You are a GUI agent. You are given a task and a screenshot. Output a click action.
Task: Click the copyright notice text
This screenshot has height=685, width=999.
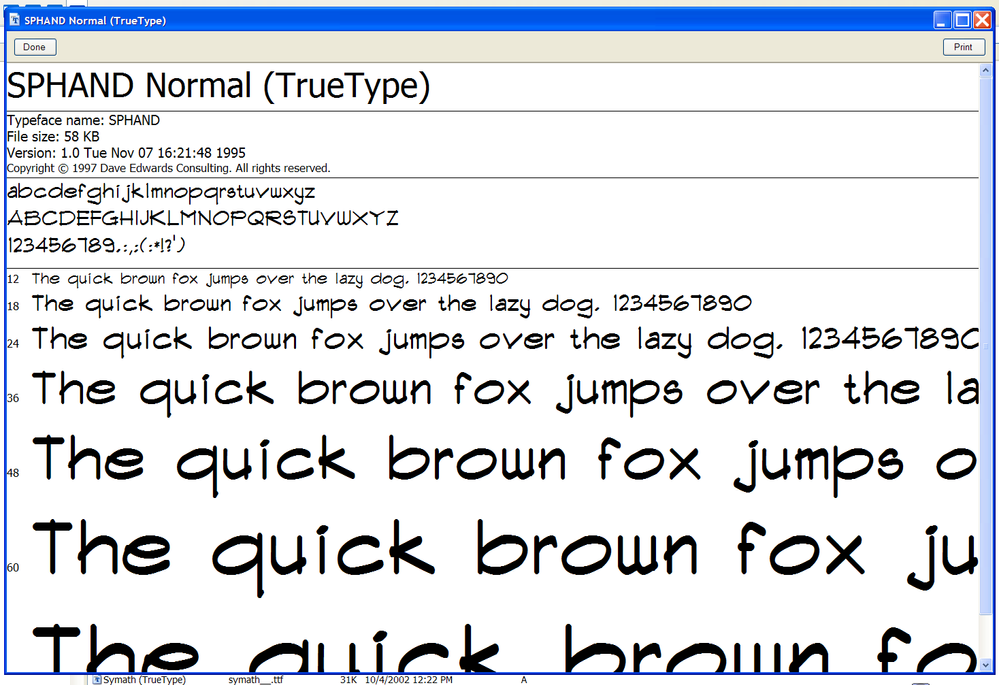166,168
